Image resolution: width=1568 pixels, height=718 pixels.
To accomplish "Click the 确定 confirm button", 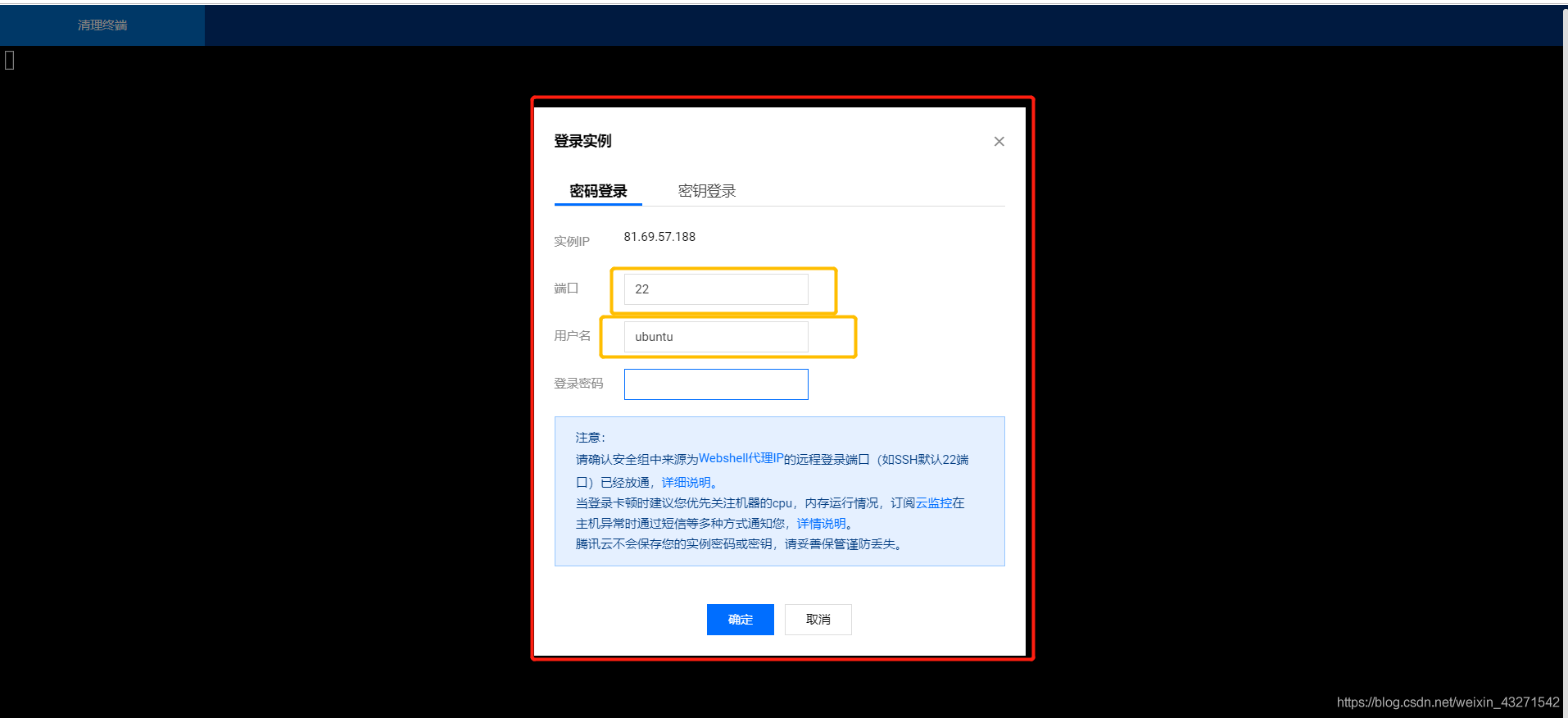I will [740, 620].
